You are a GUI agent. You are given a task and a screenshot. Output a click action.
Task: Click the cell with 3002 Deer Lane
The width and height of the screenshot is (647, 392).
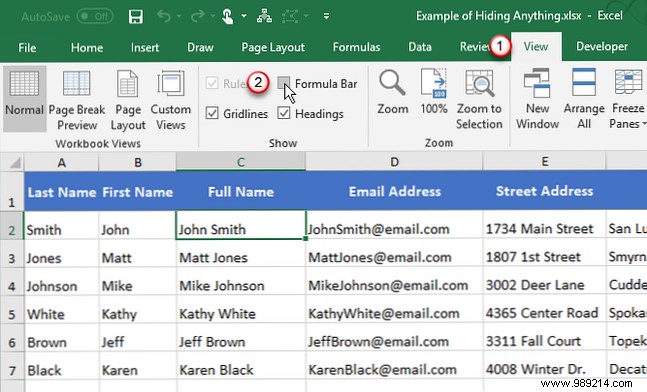545,282
